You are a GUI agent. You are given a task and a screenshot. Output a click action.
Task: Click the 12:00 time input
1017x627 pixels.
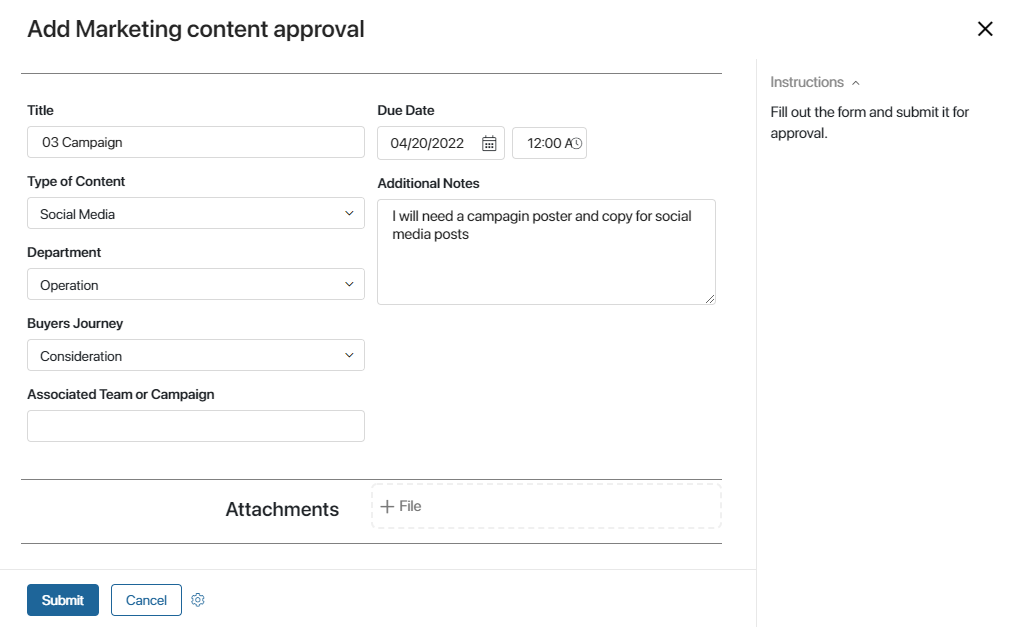(549, 143)
